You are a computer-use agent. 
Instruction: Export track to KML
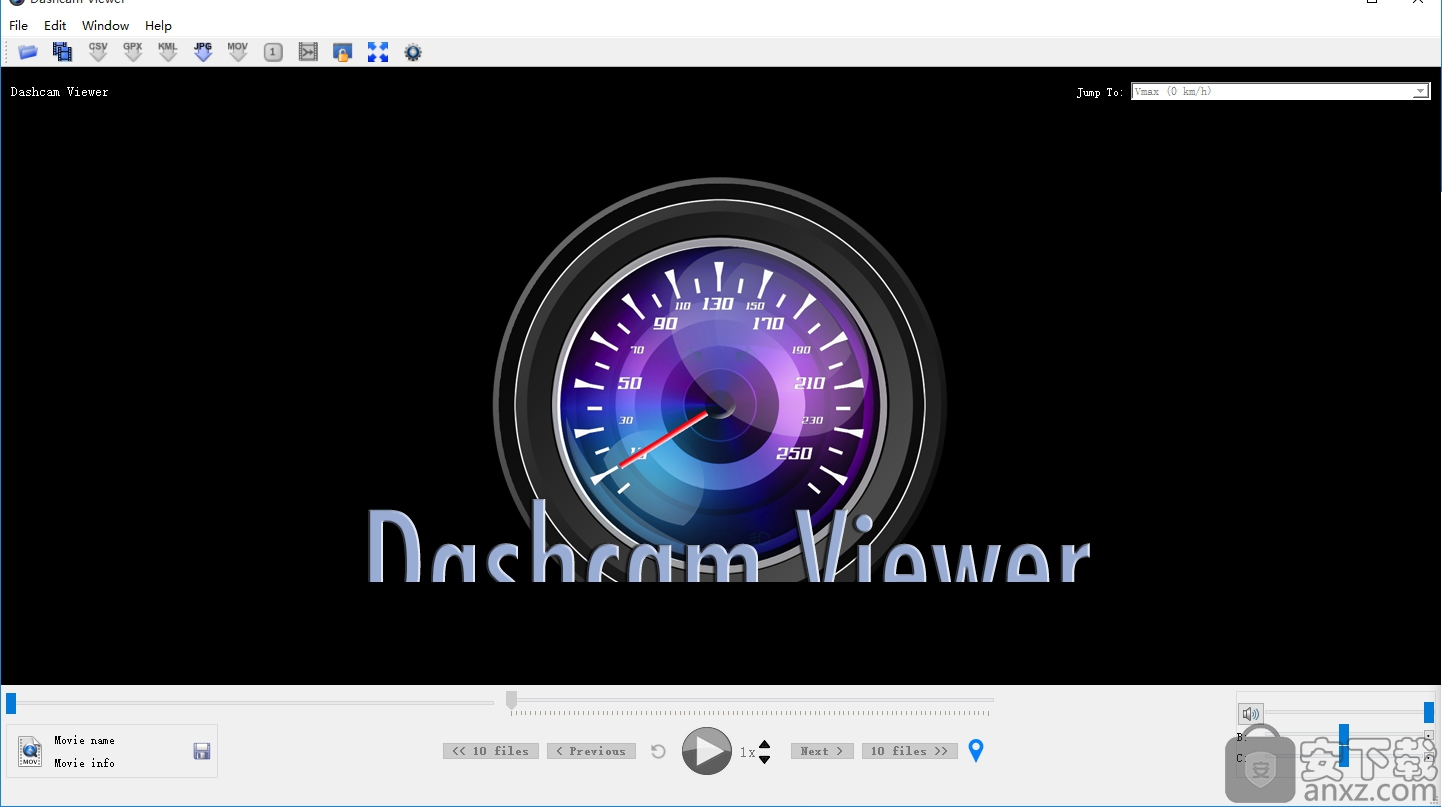(x=168, y=52)
